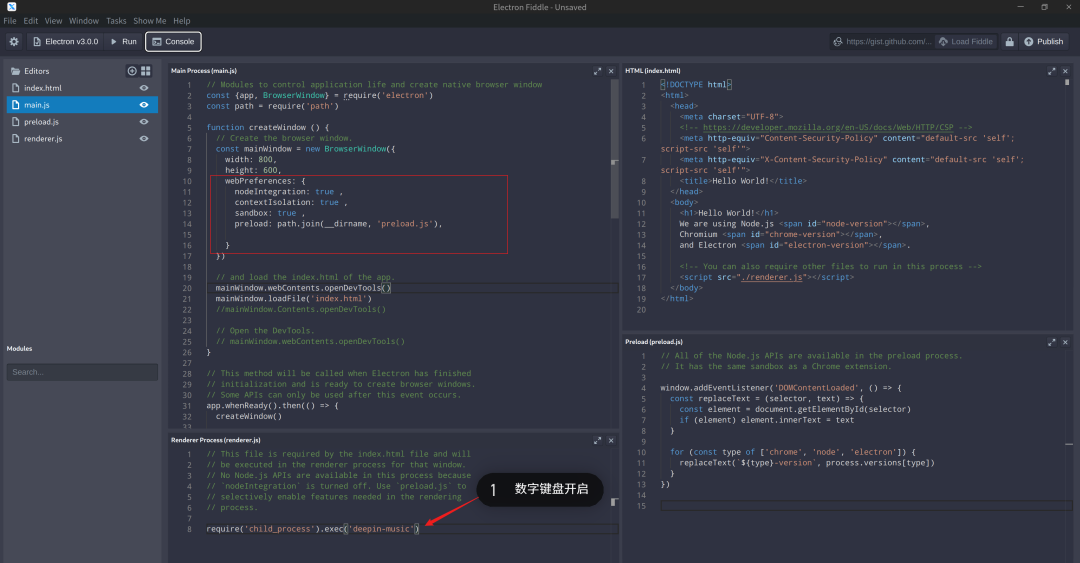Open the Show Me menu

[x=149, y=21]
